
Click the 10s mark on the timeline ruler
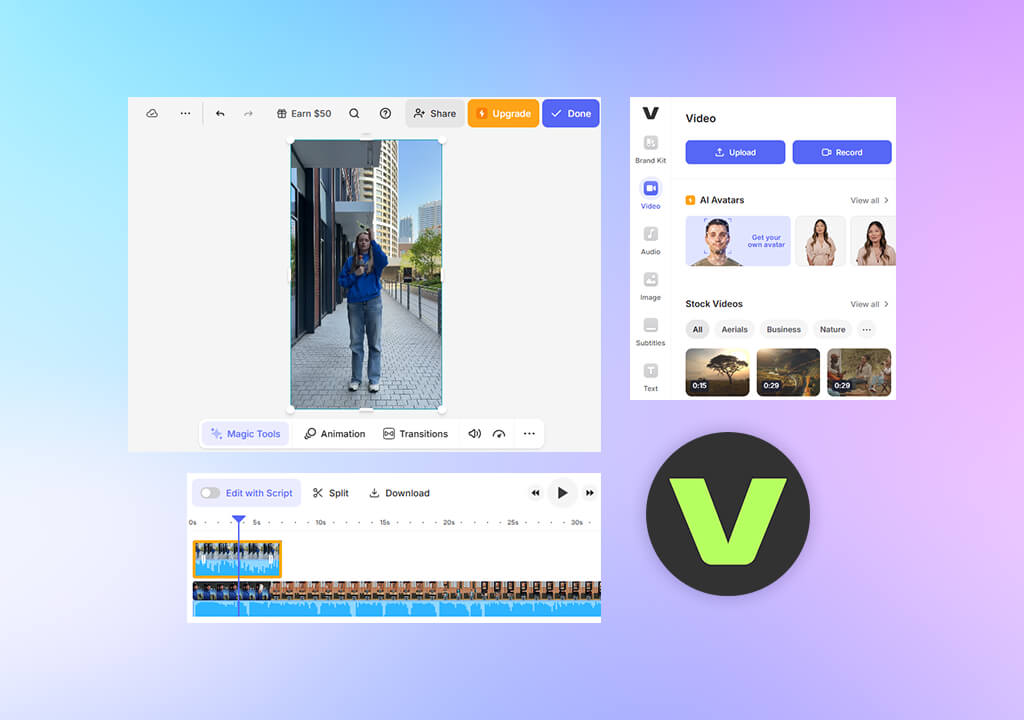tap(321, 523)
